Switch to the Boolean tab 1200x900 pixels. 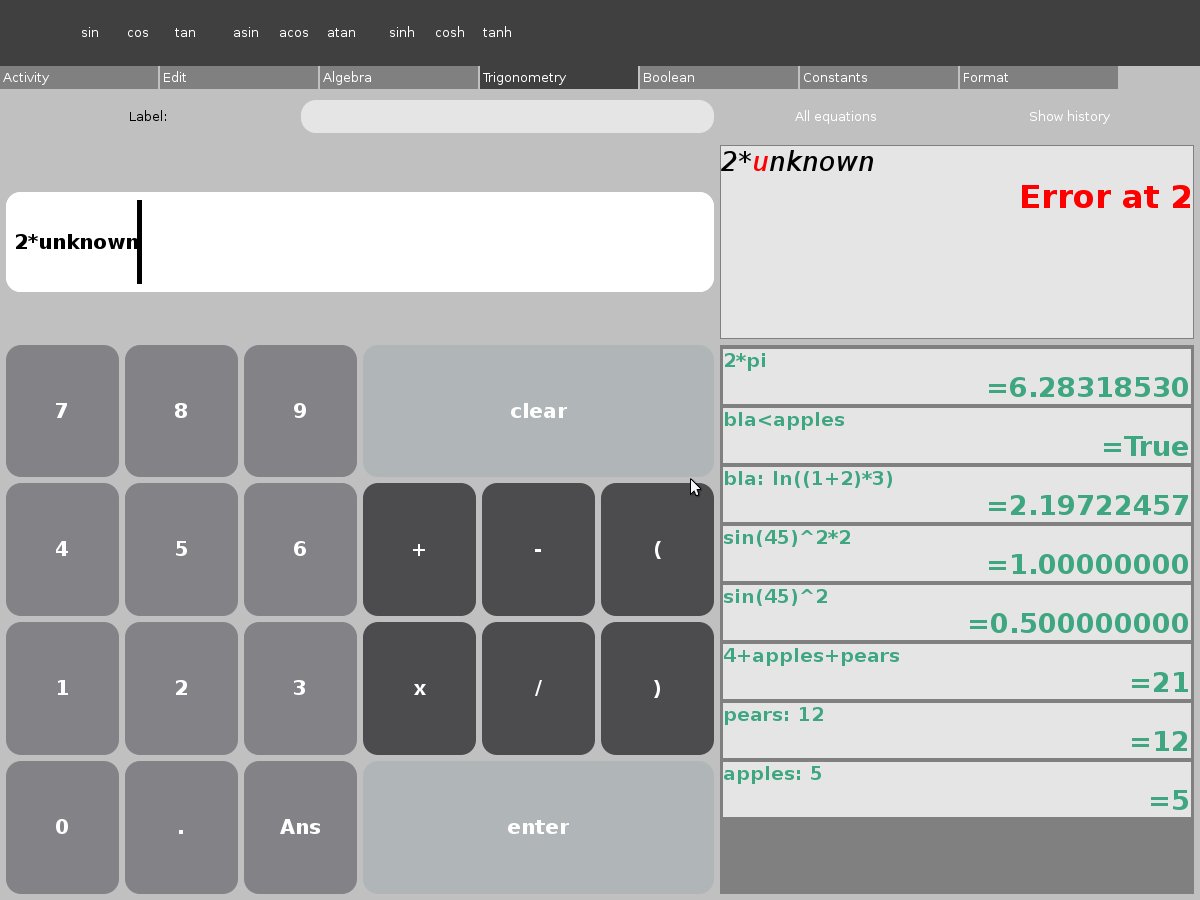[718, 77]
